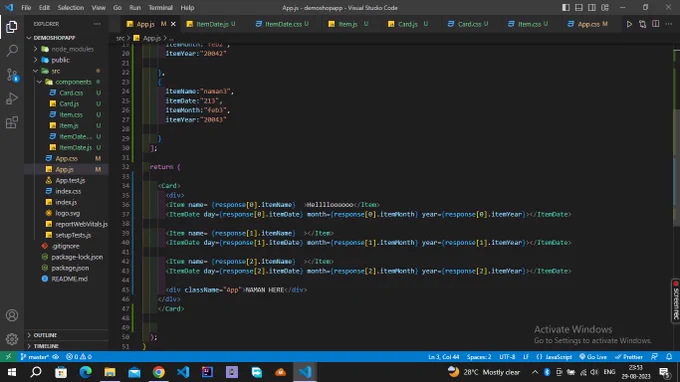The height and width of the screenshot is (382, 680).
Task: Click Ln 3, Col 44 cursor position
Action: pos(443,357)
